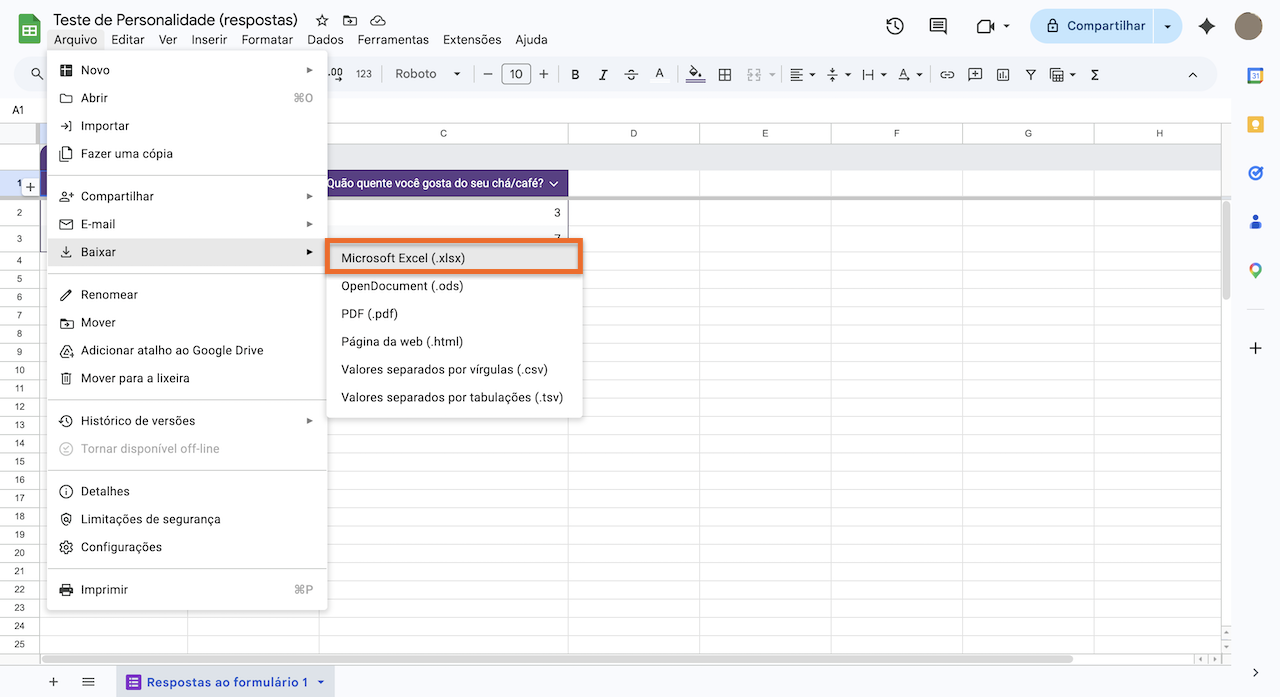Viewport: 1280px width, 697px height.
Task: Insert a link with chain icon
Action: pos(947,74)
